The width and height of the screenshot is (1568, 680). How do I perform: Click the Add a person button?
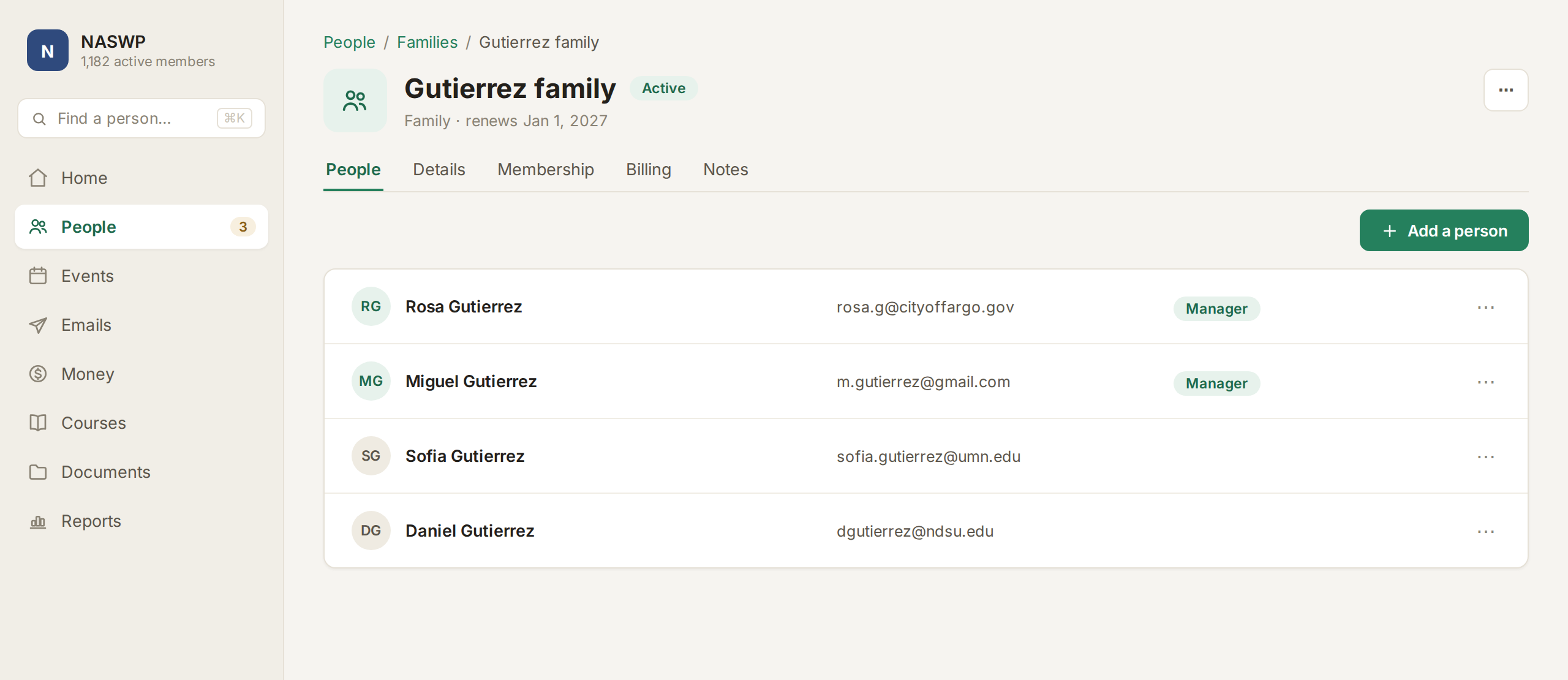click(1444, 230)
